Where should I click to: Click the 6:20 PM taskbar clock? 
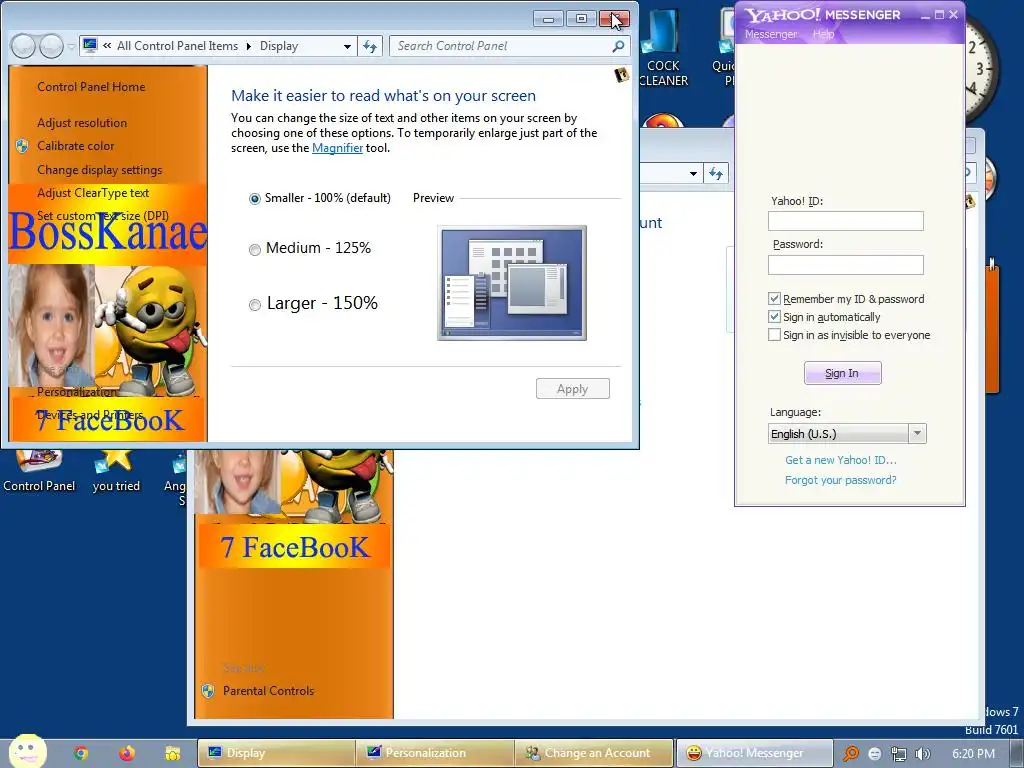tap(973, 754)
